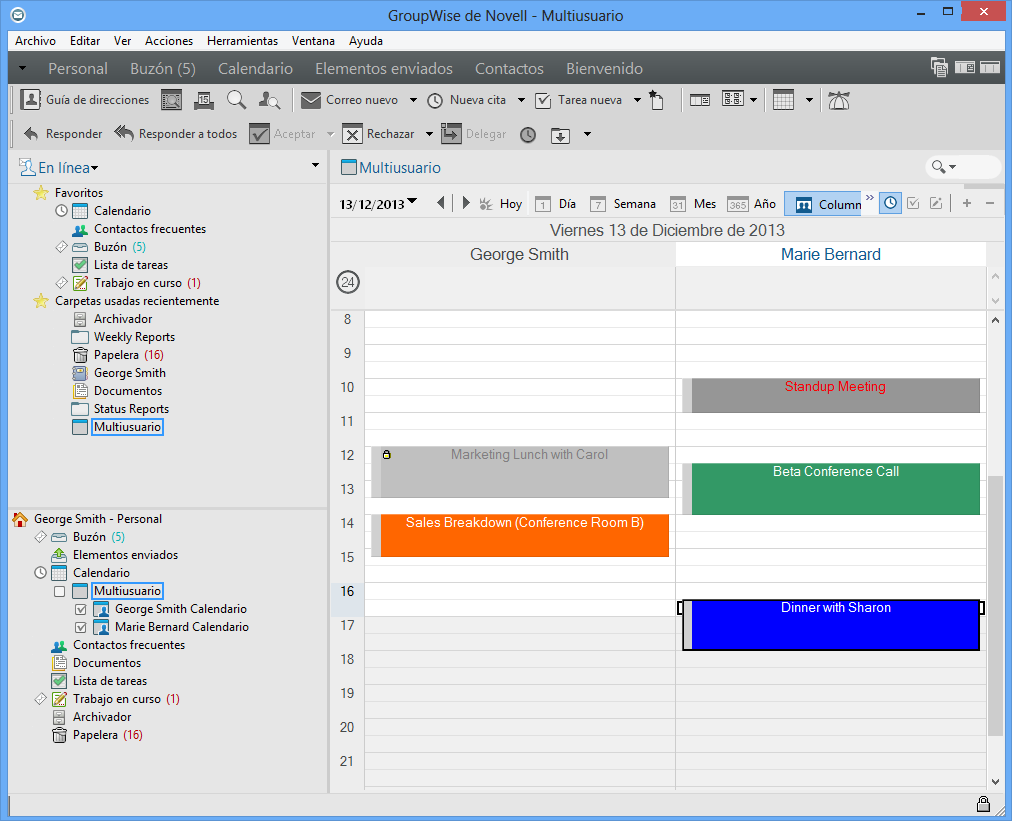Click the lock icon in status bar
This screenshot has width=1012, height=821.
click(983, 804)
